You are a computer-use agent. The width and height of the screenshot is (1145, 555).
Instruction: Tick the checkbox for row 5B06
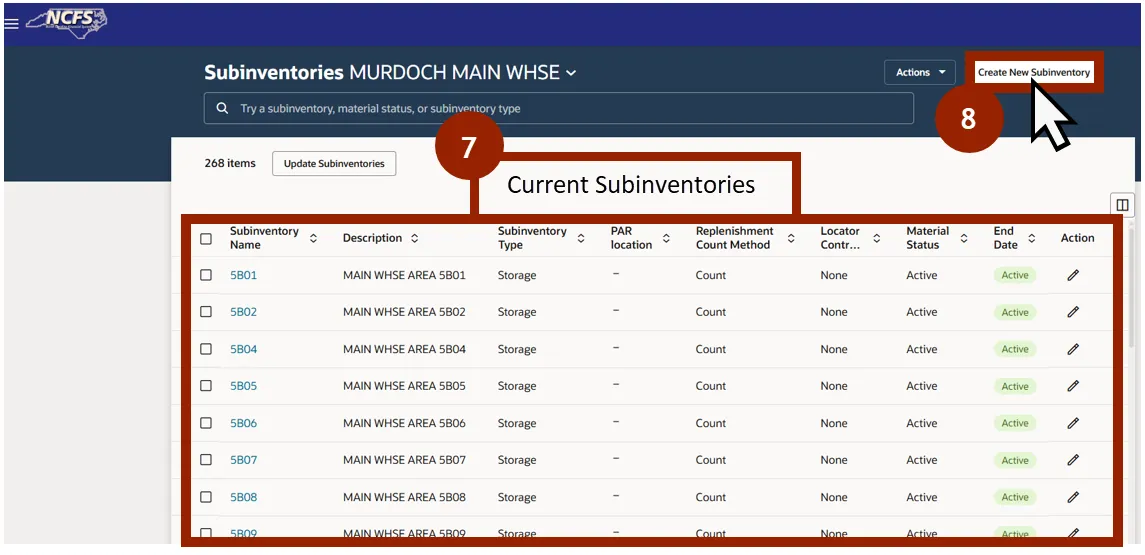click(206, 423)
